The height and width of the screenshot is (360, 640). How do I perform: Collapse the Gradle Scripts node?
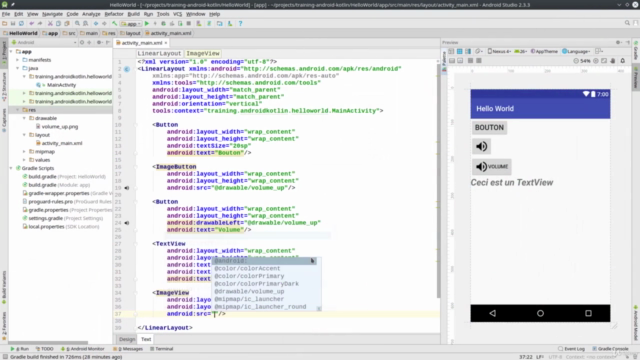(x=11, y=168)
